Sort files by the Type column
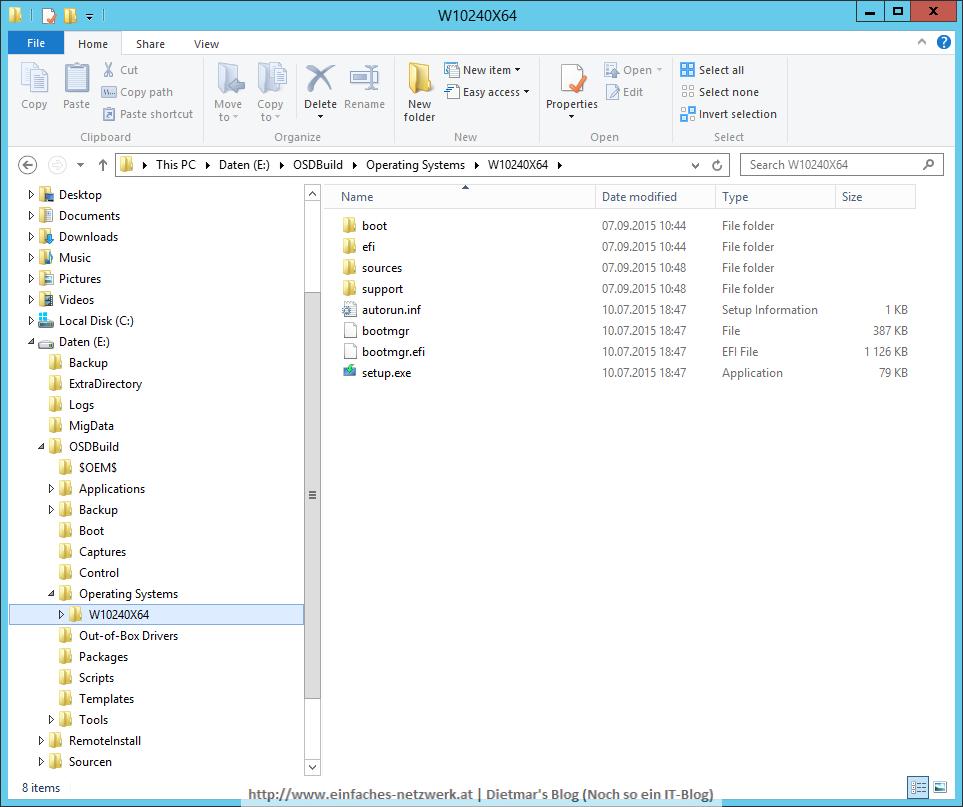This screenshot has width=963, height=807. (x=774, y=197)
